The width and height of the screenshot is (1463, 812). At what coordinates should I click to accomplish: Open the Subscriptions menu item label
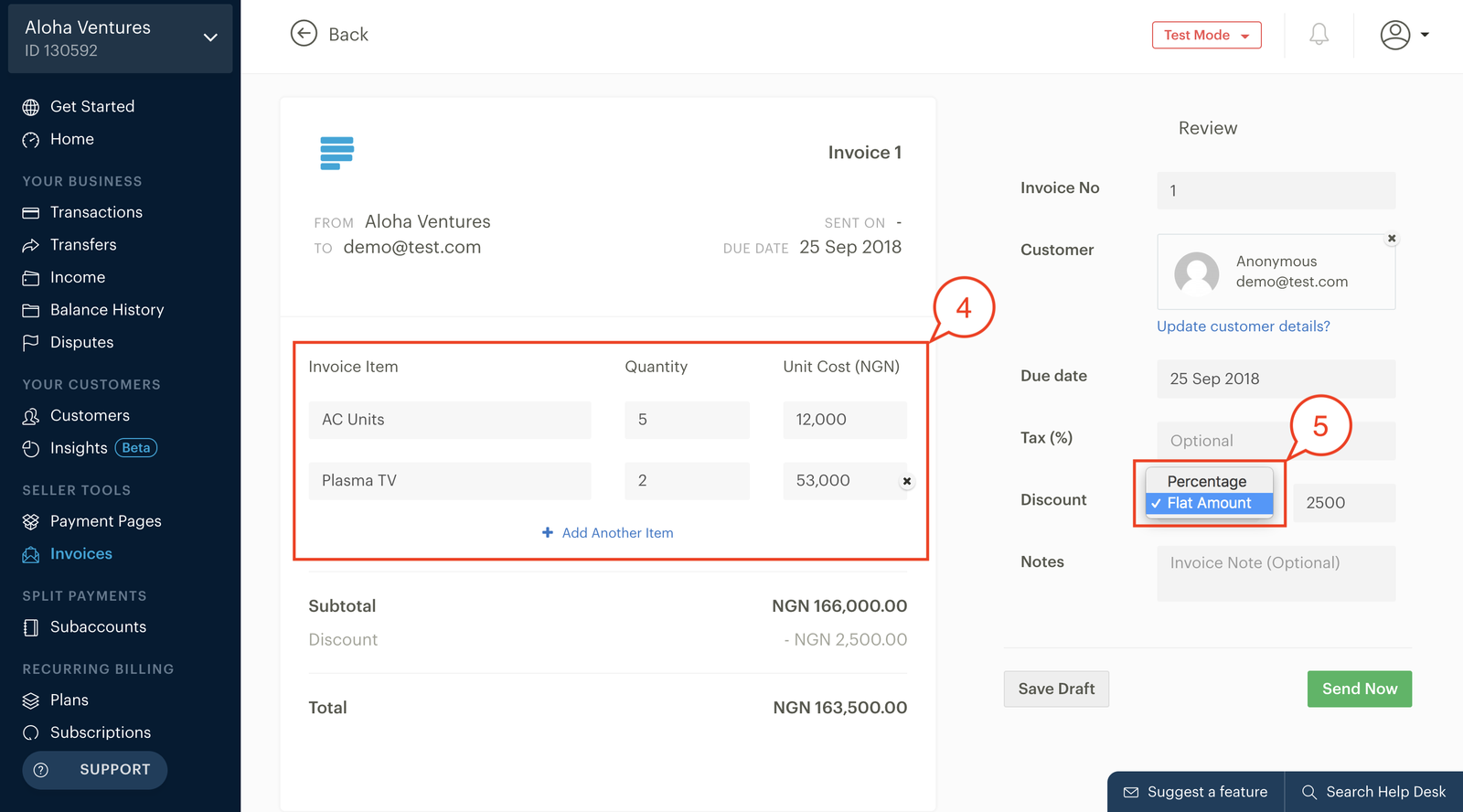click(101, 732)
